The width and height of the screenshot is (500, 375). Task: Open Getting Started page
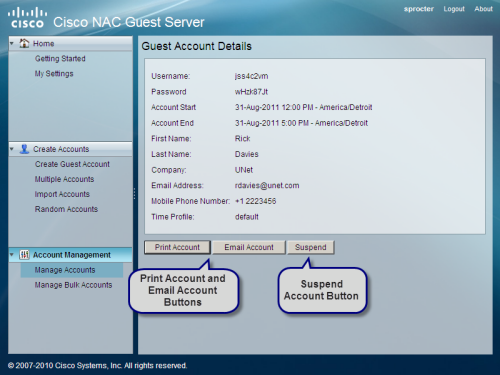(60, 59)
